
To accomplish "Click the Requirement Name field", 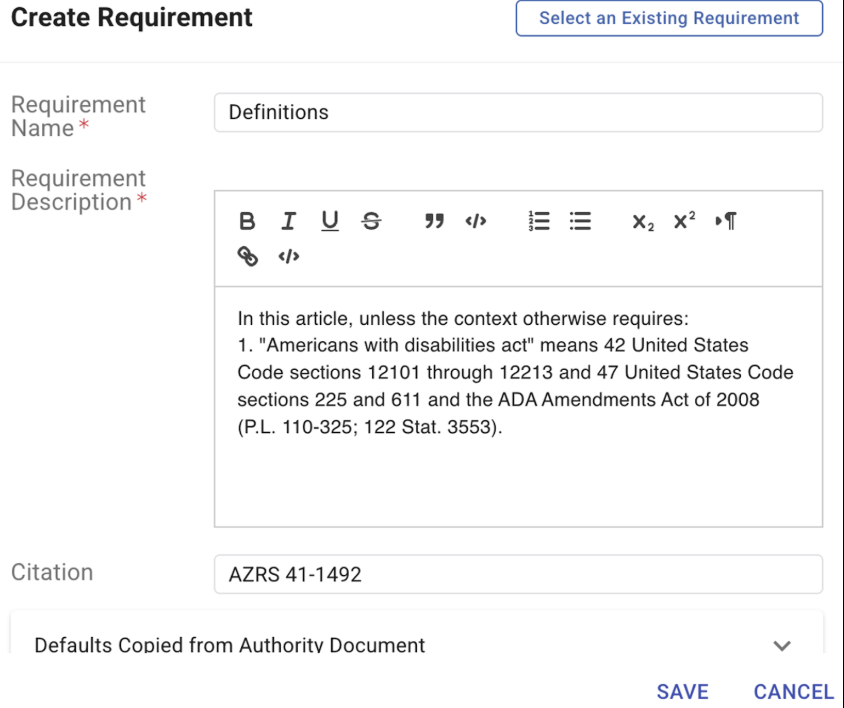I will [518, 113].
